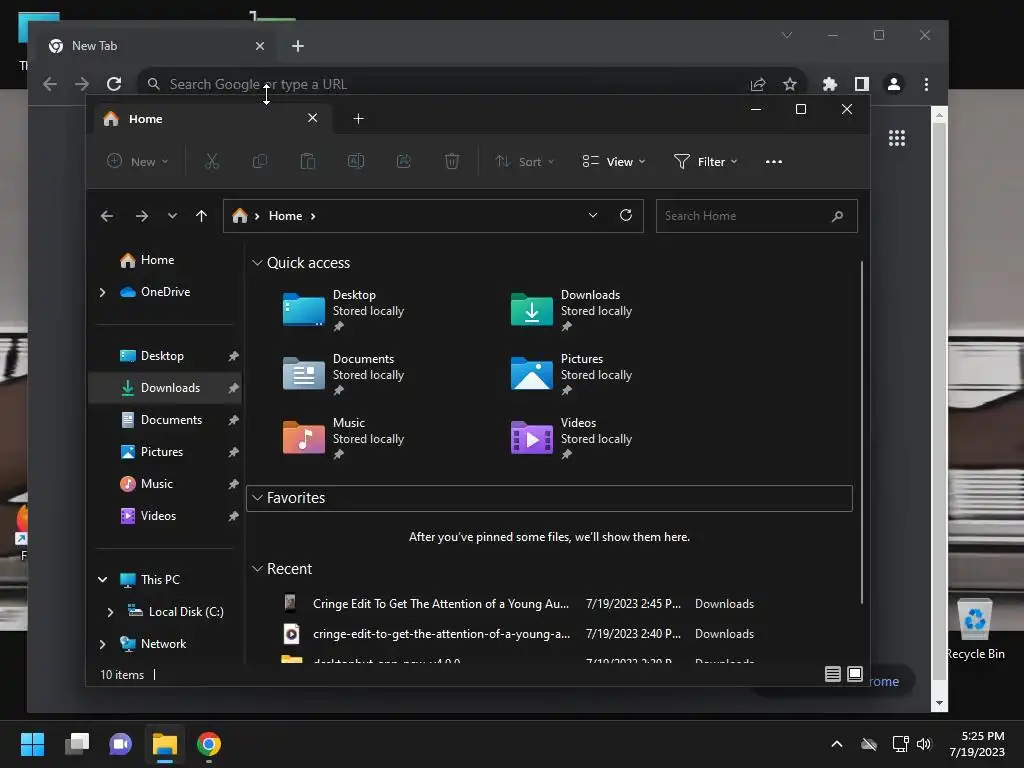This screenshot has width=1024, height=768.
Task: Show hidden icons in system tray
Action: pyautogui.click(x=837, y=744)
